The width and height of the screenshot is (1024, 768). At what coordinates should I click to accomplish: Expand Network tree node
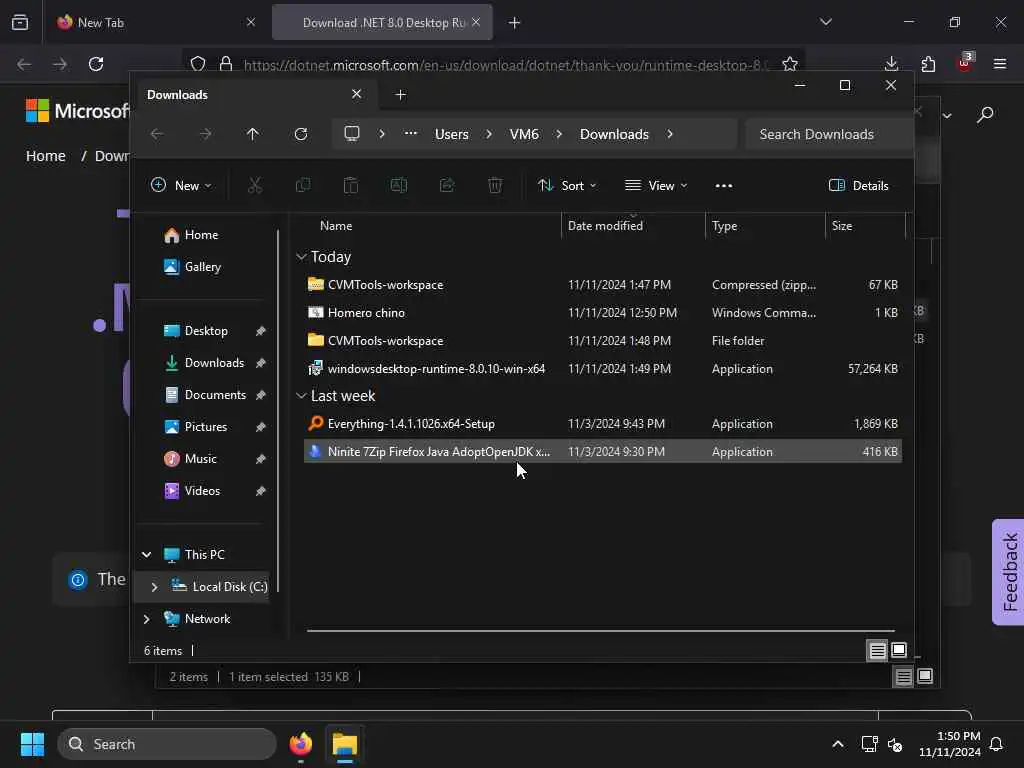point(146,619)
